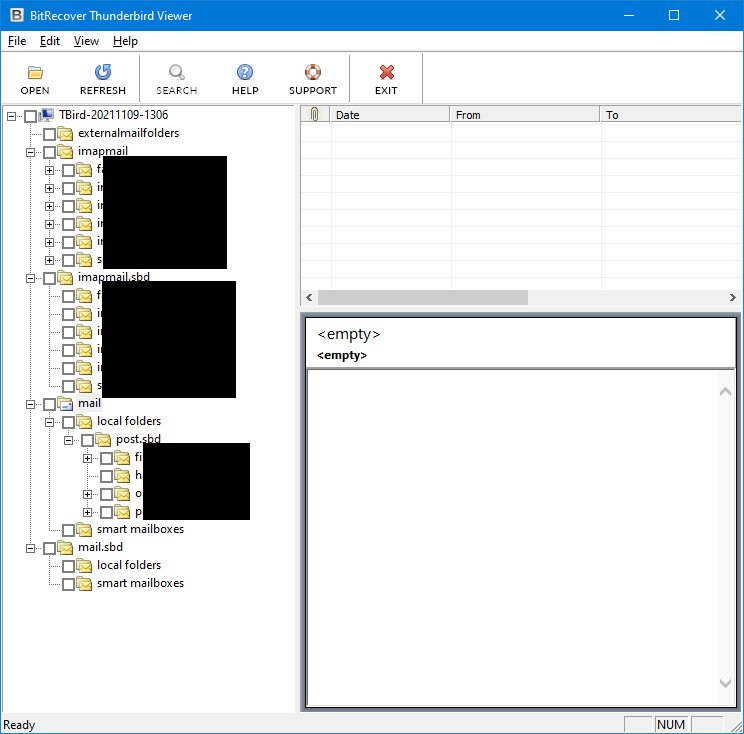
Task: Click the mail.sbd folder icon
Action: 65,548
